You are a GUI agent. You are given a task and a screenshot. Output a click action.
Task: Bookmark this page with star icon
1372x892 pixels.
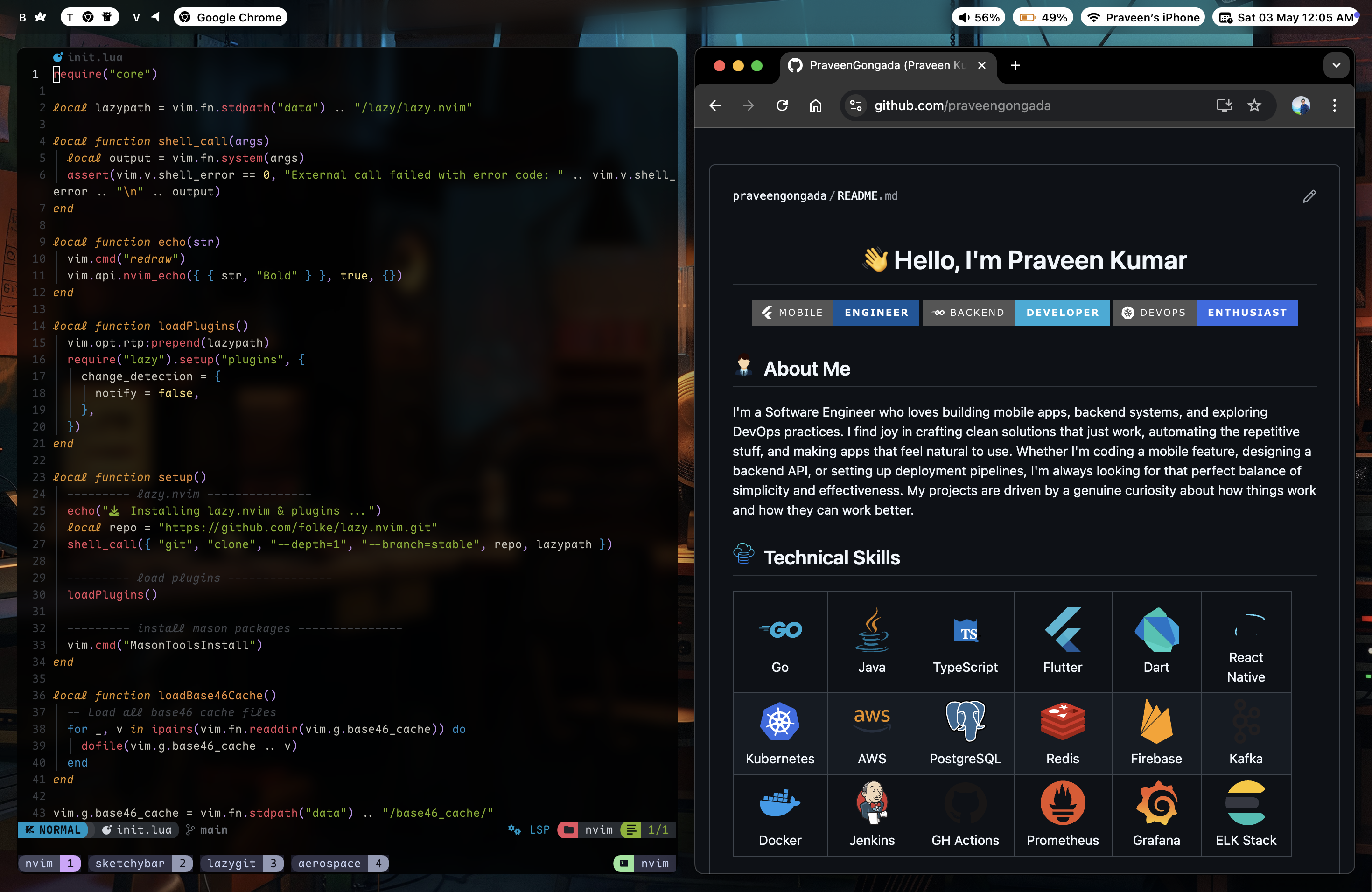(x=1254, y=105)
